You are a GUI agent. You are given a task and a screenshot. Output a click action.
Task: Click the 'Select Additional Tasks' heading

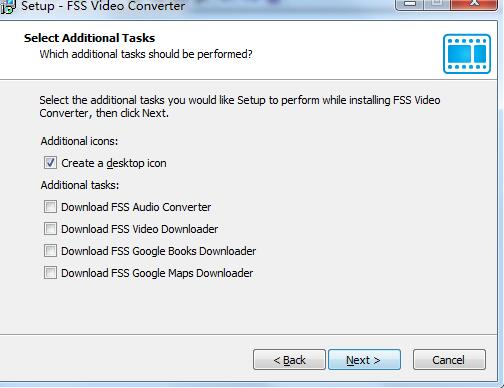coord(89,38)
